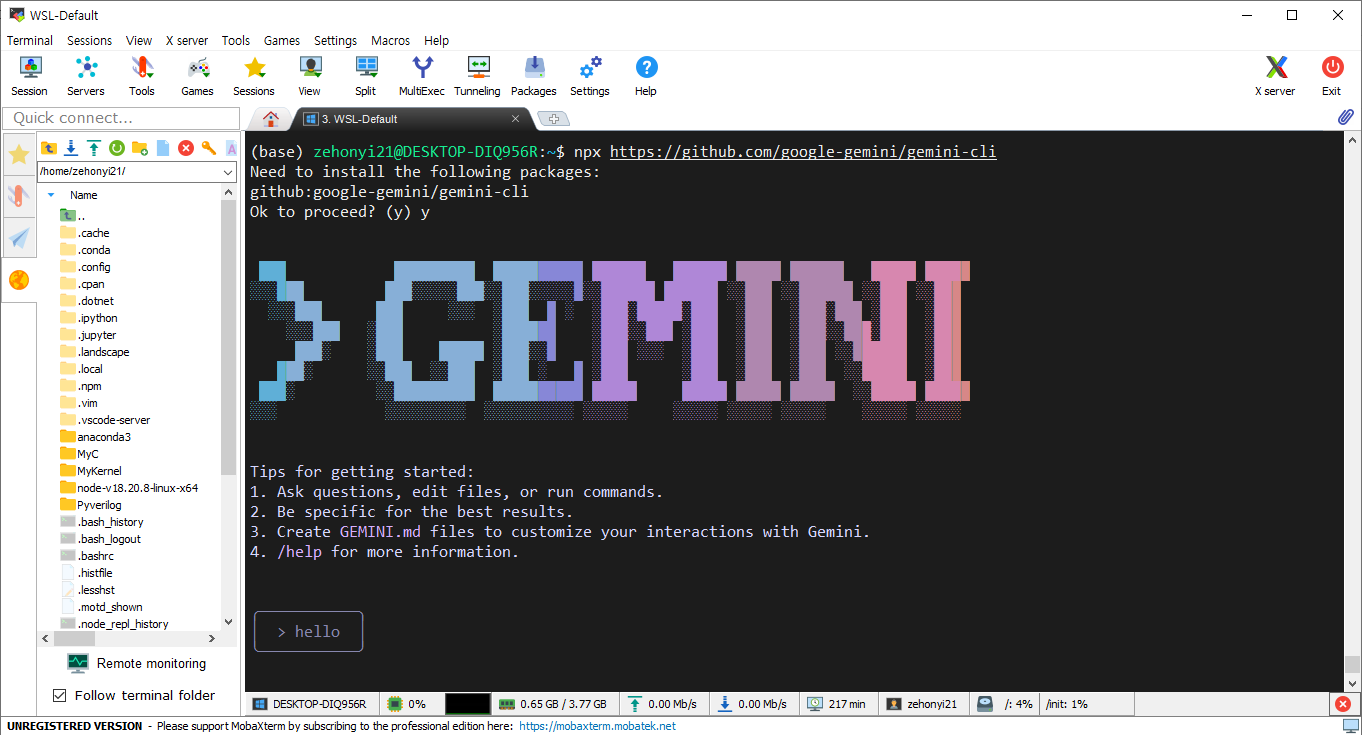Click the RAM usage 0.65 GB status entry
1362x735 pixels.
point(555,704)
